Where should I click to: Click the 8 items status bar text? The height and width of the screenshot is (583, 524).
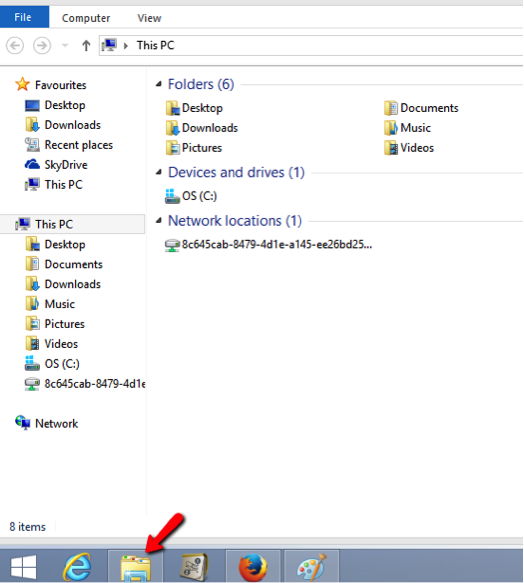[28, 527]
